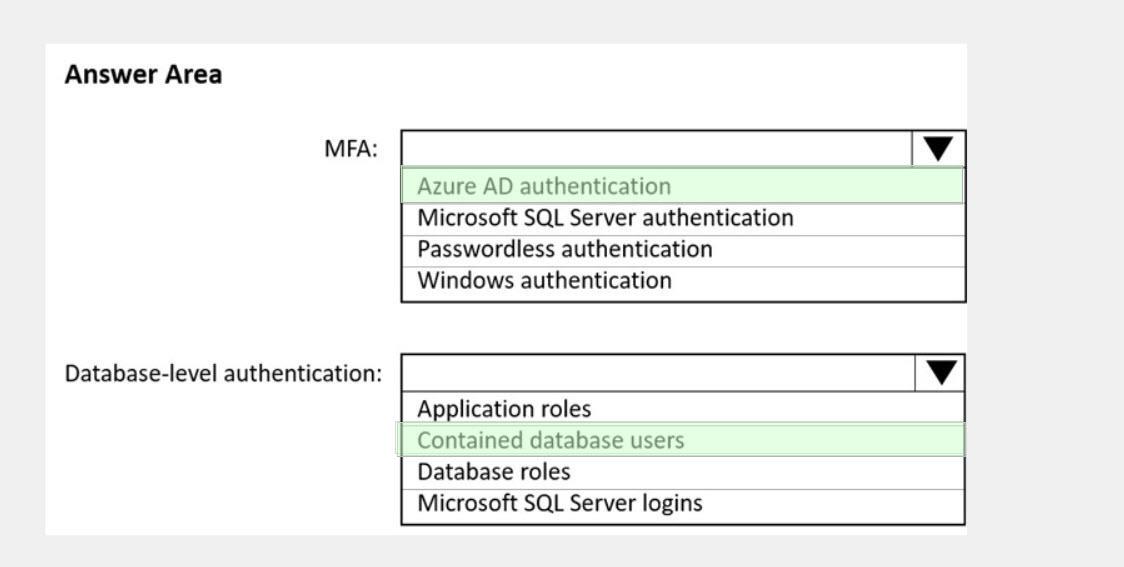Choose Application roles option
This screenshot has width=1124, height=567.
coord(682,409)
